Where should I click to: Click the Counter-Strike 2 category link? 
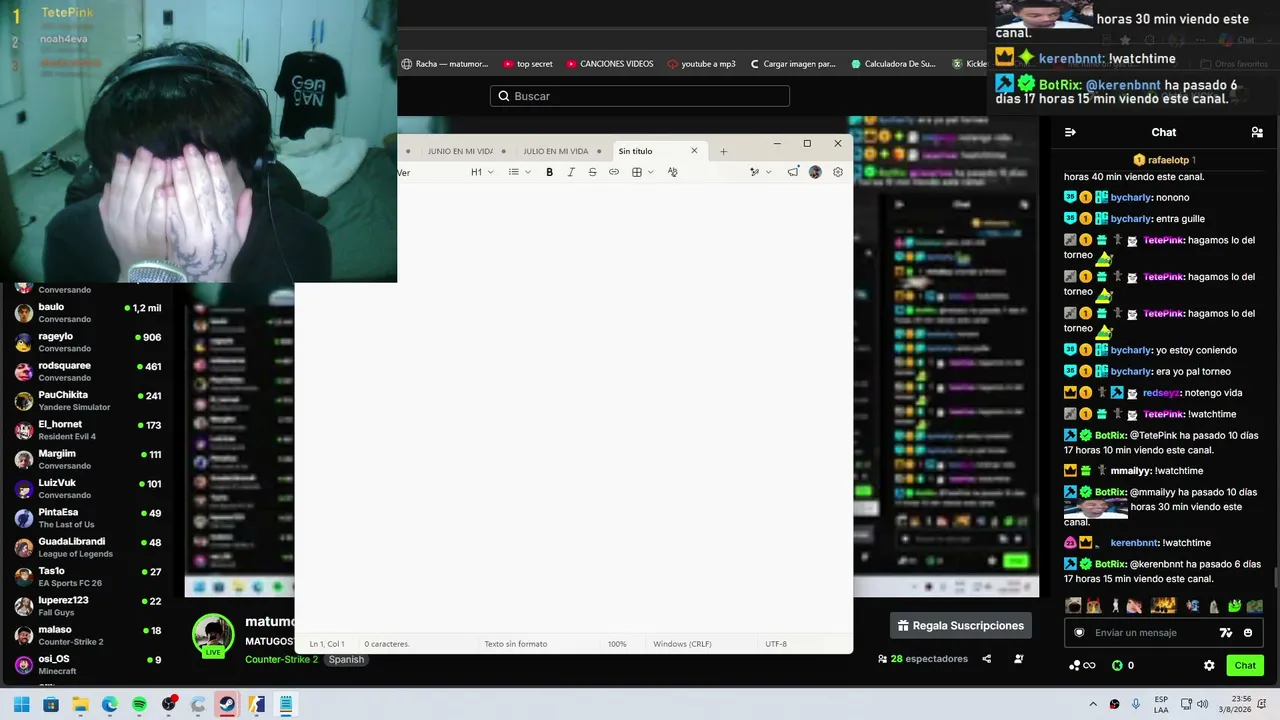(x=281, y=660)
